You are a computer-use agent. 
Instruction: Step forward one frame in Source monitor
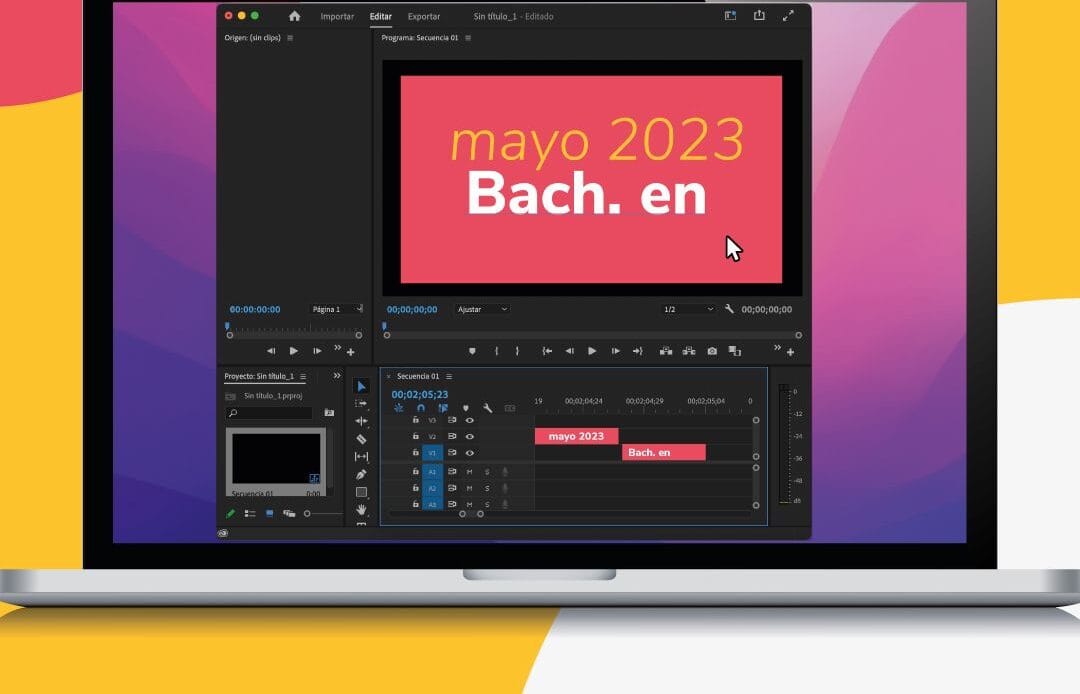click(x=318, y=351)
